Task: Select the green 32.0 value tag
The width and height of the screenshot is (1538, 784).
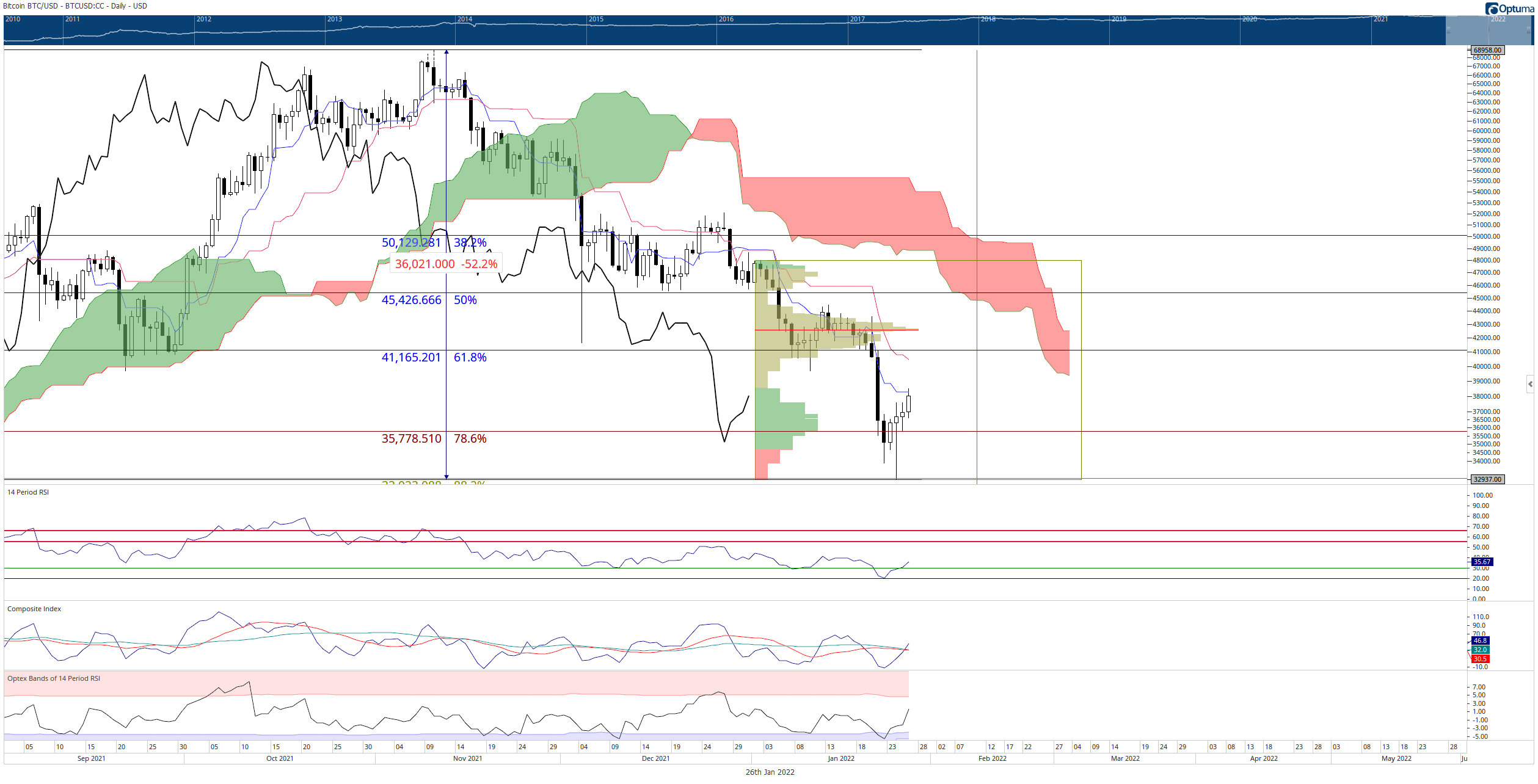Action: click(1481, 650)
